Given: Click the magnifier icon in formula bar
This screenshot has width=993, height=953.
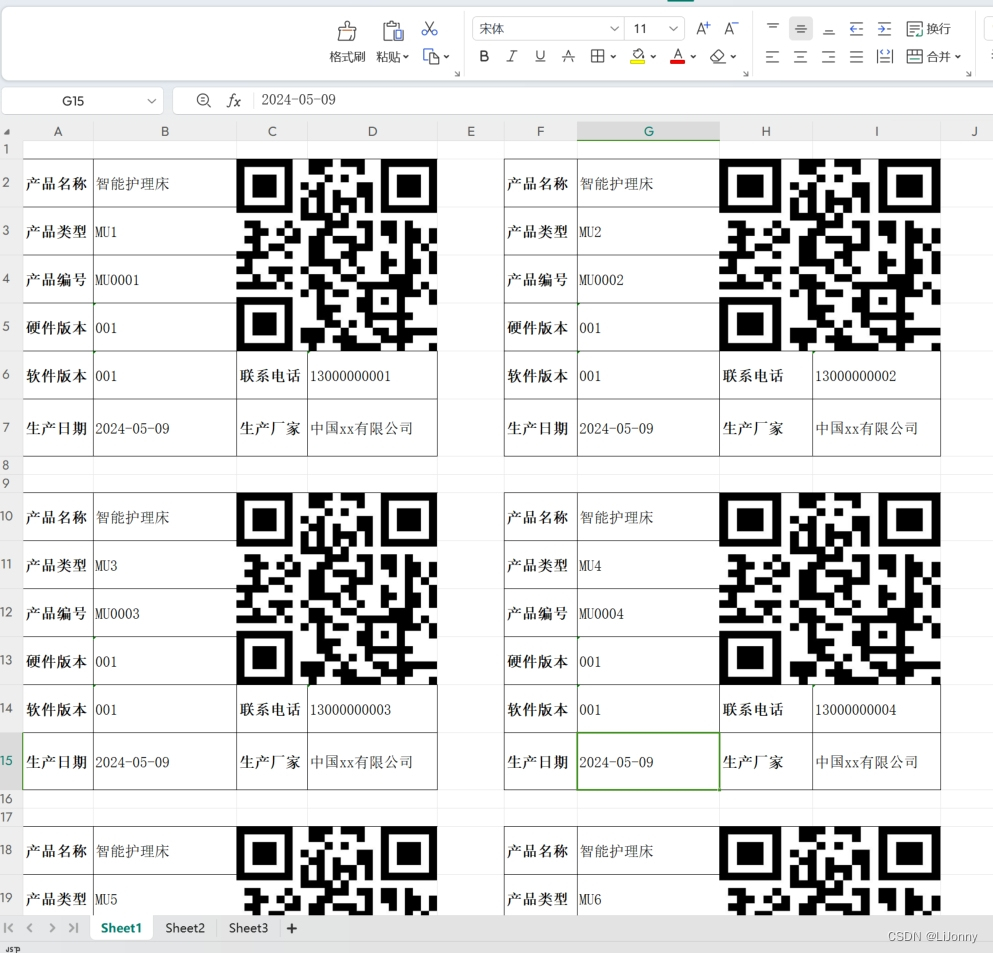Looking at the screenshot, I should pos(203,100).
